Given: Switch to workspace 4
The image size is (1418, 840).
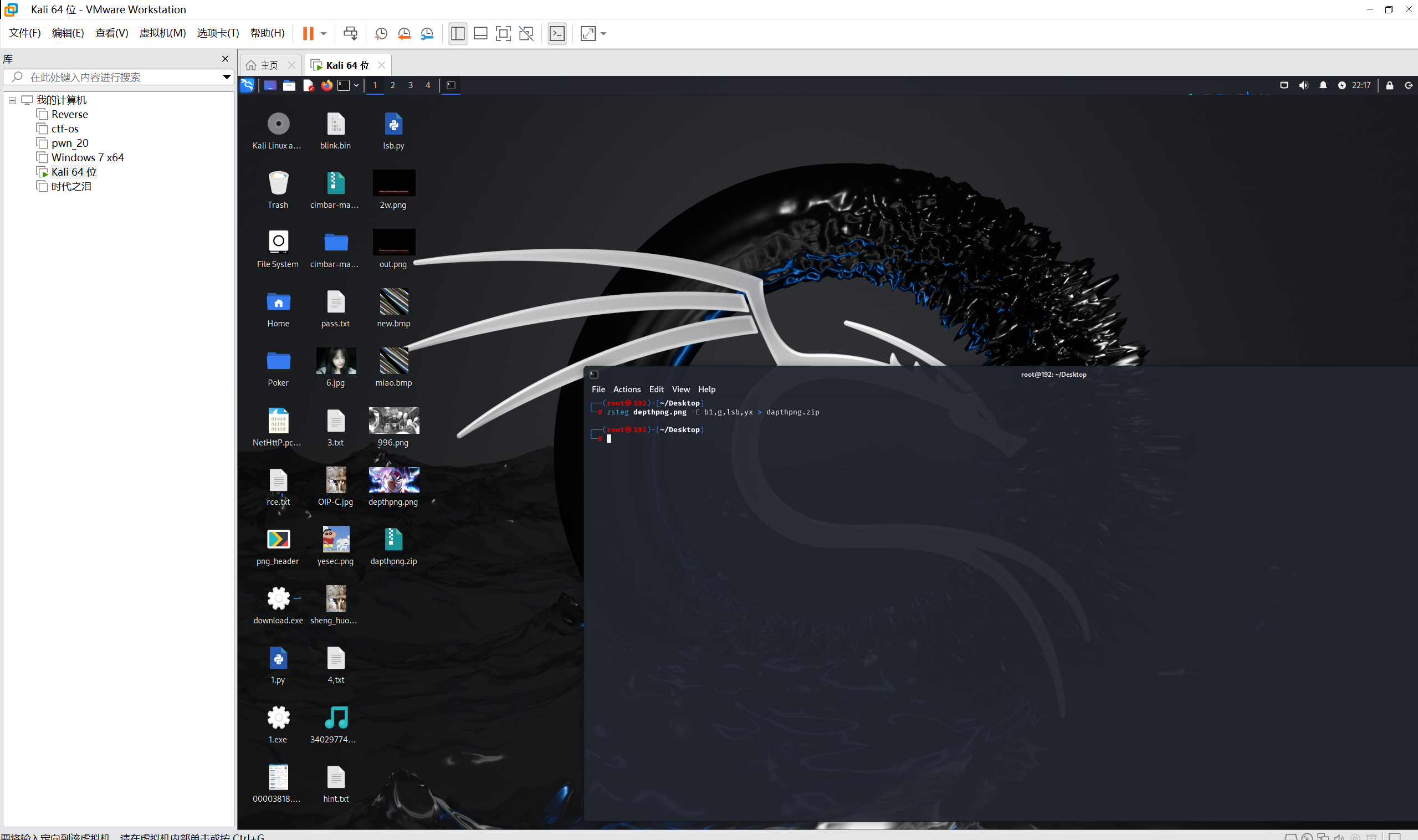Looking at the screenshot, I should pyautogui.click(x=428, y=85).
